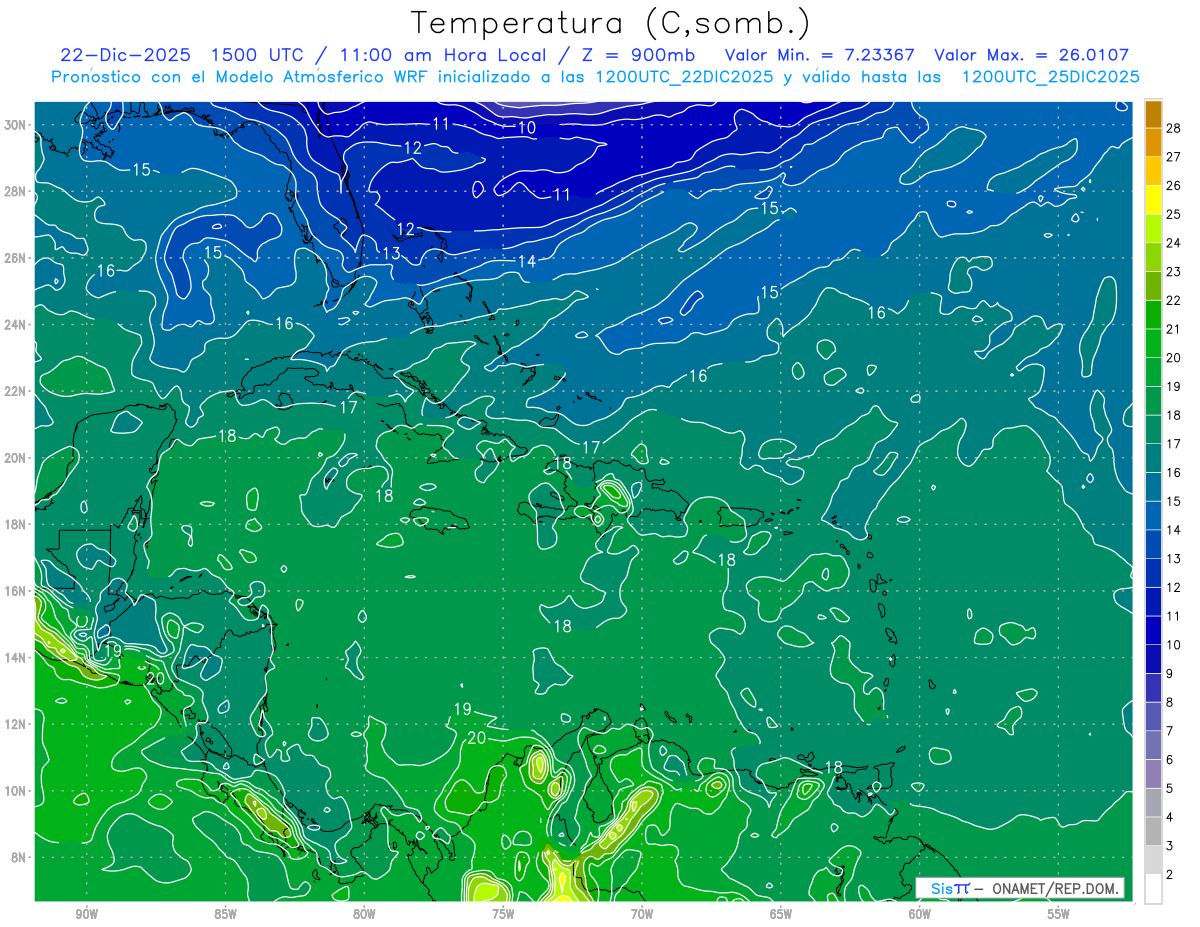
Task: Click the '60W' longitude axis label
Action: click(920, 914)
